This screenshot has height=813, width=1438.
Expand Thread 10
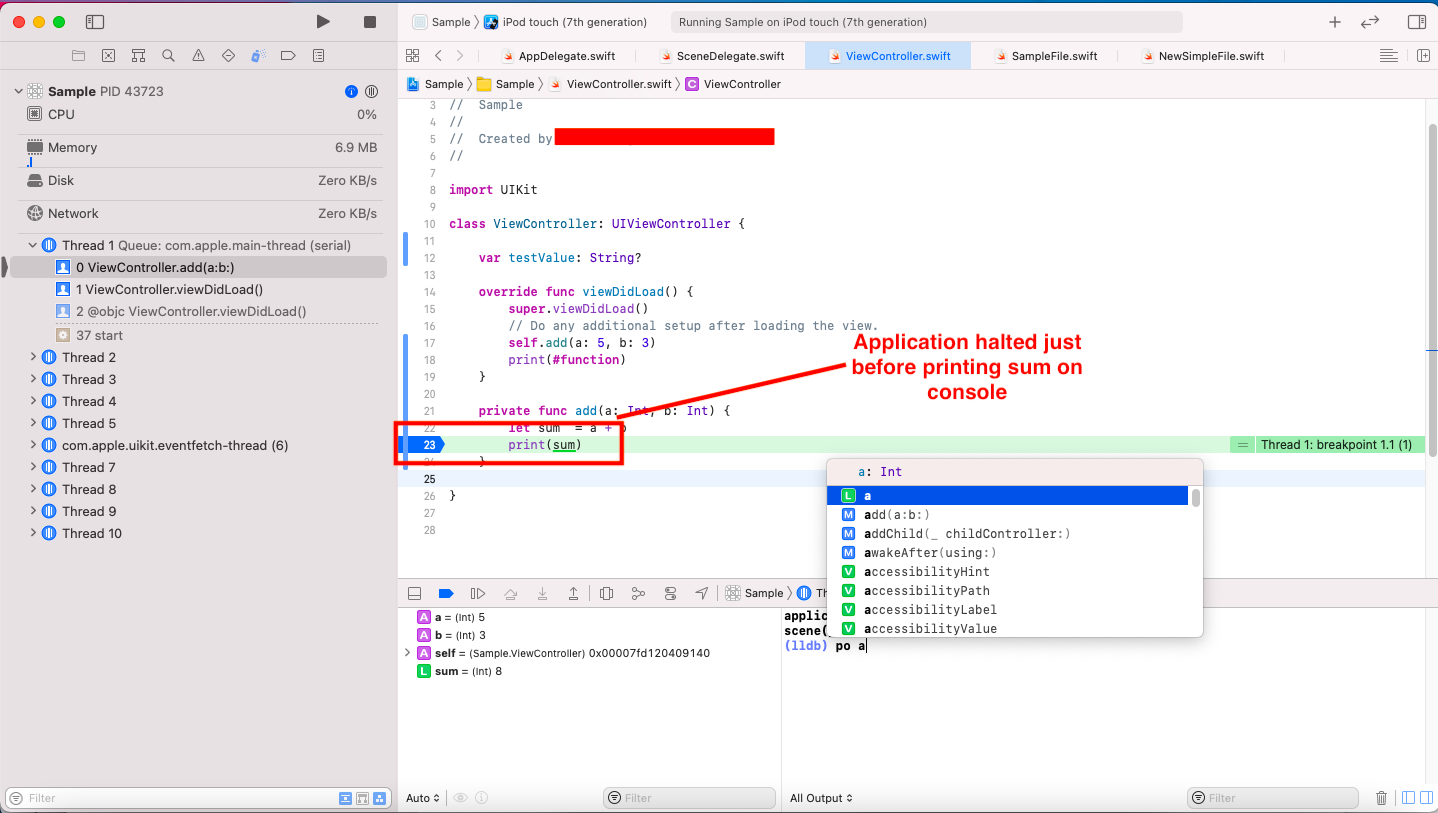(33, 533)
